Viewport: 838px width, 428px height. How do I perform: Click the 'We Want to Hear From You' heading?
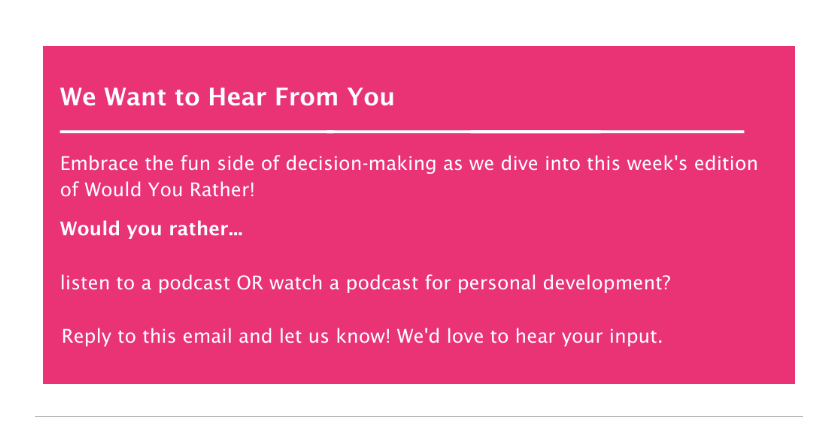pyautogui.click(x=227, y=97)
